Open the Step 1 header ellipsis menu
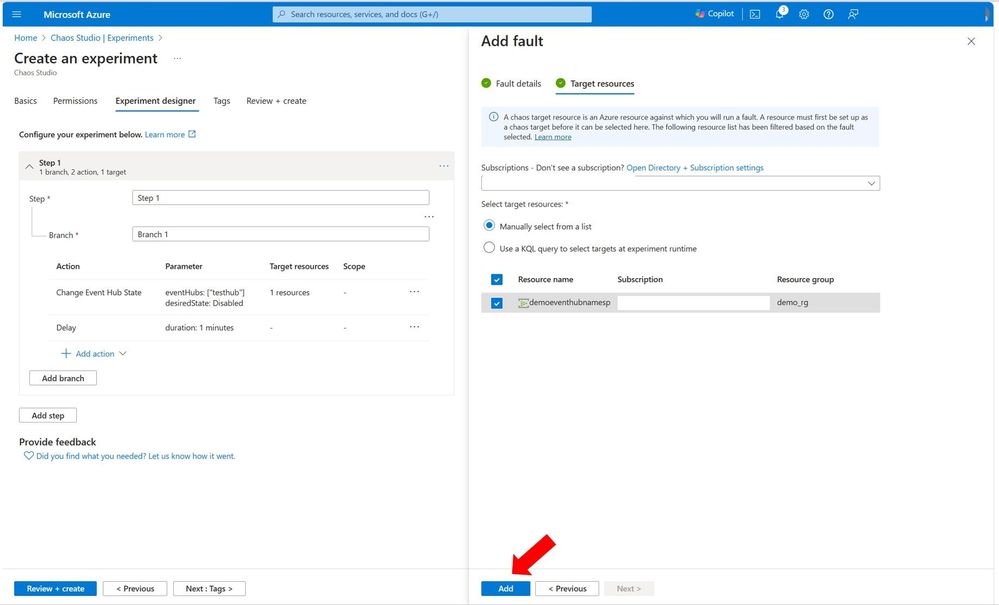 [x=443, y=166]
